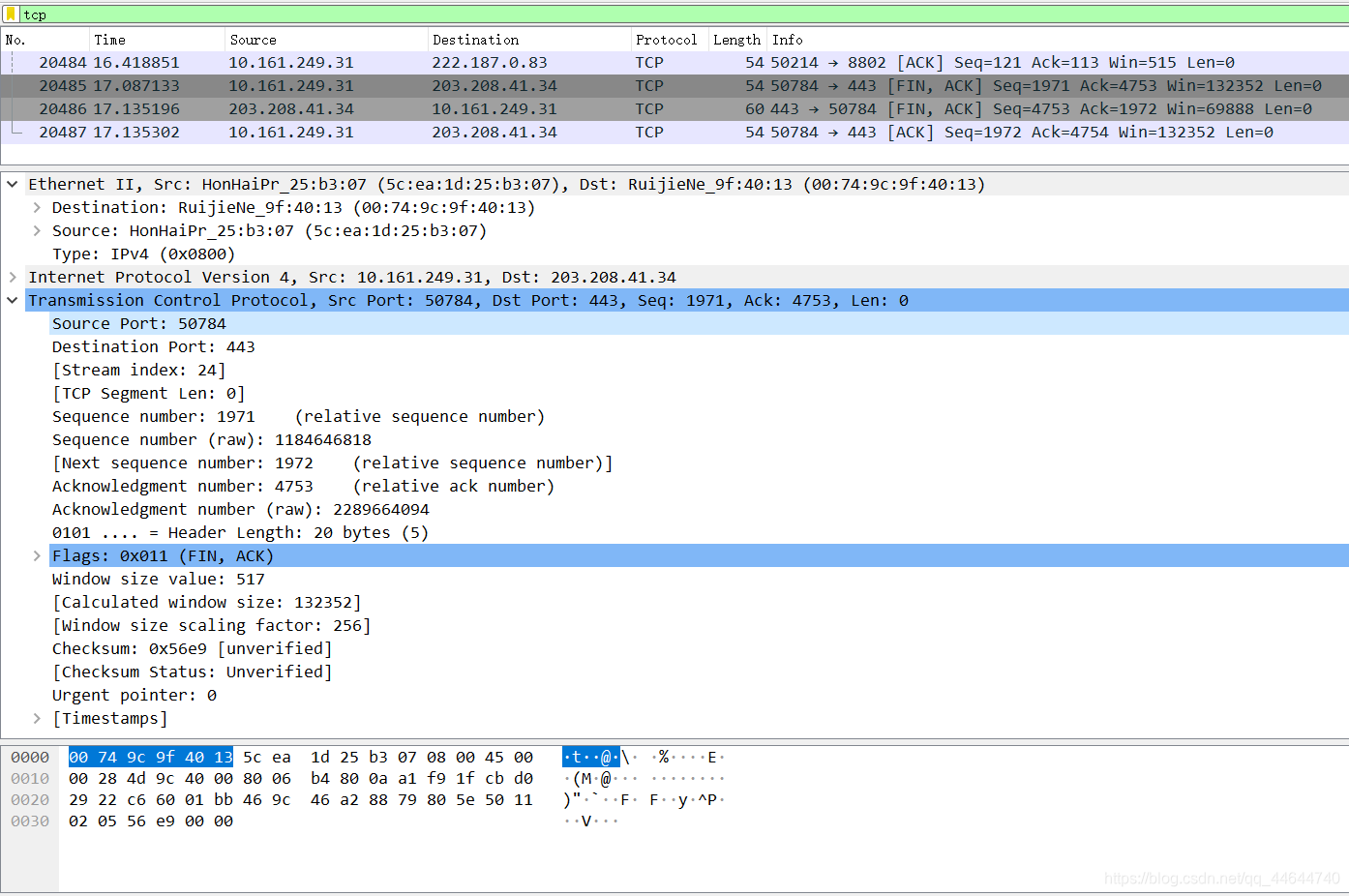Click hex bytes '02 05 56 e9 00 00'
Screen dimensions: 1349x896
point(151,821)
